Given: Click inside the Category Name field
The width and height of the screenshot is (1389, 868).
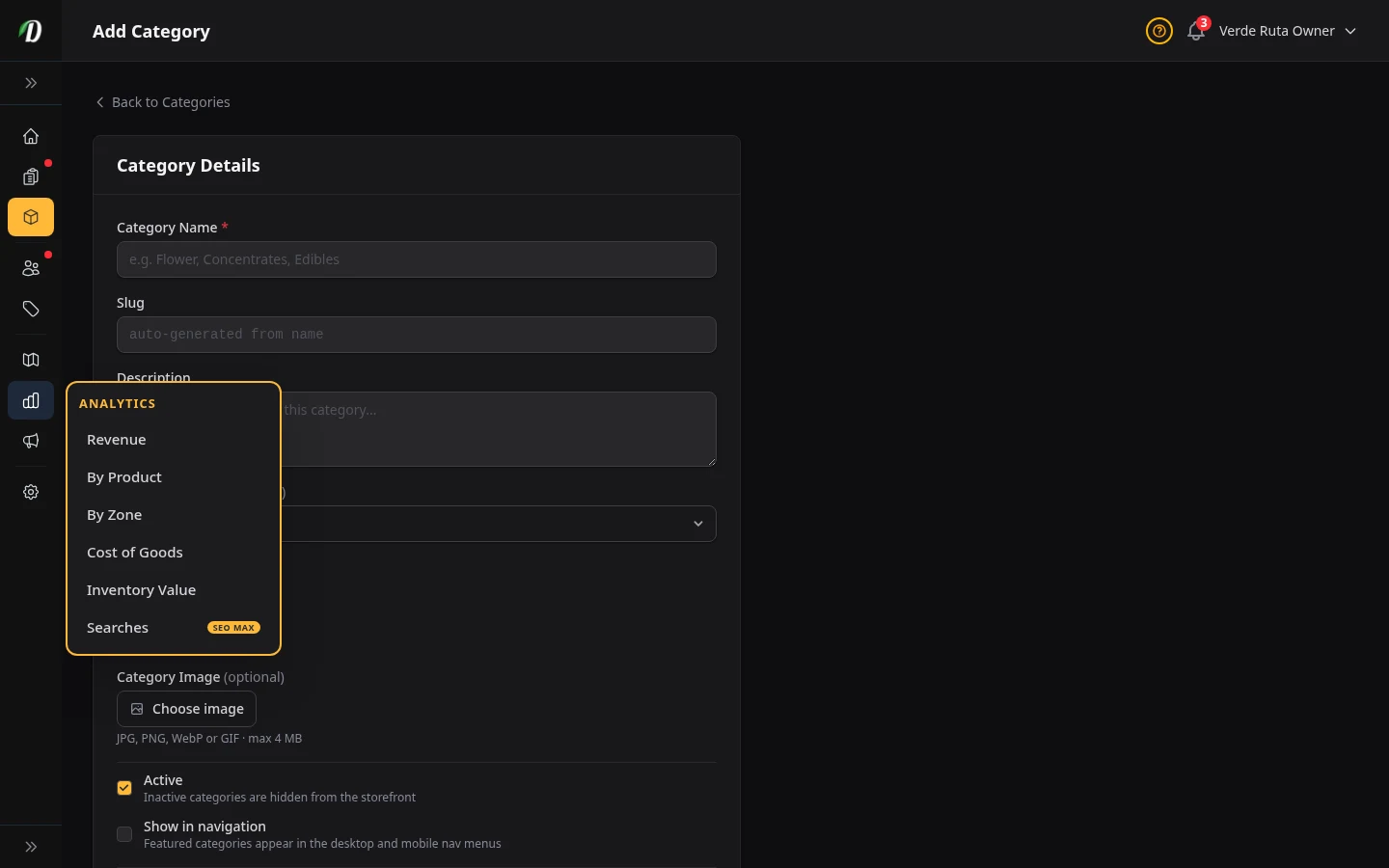Looking at the screenshot, I should [x=416, y=259].
